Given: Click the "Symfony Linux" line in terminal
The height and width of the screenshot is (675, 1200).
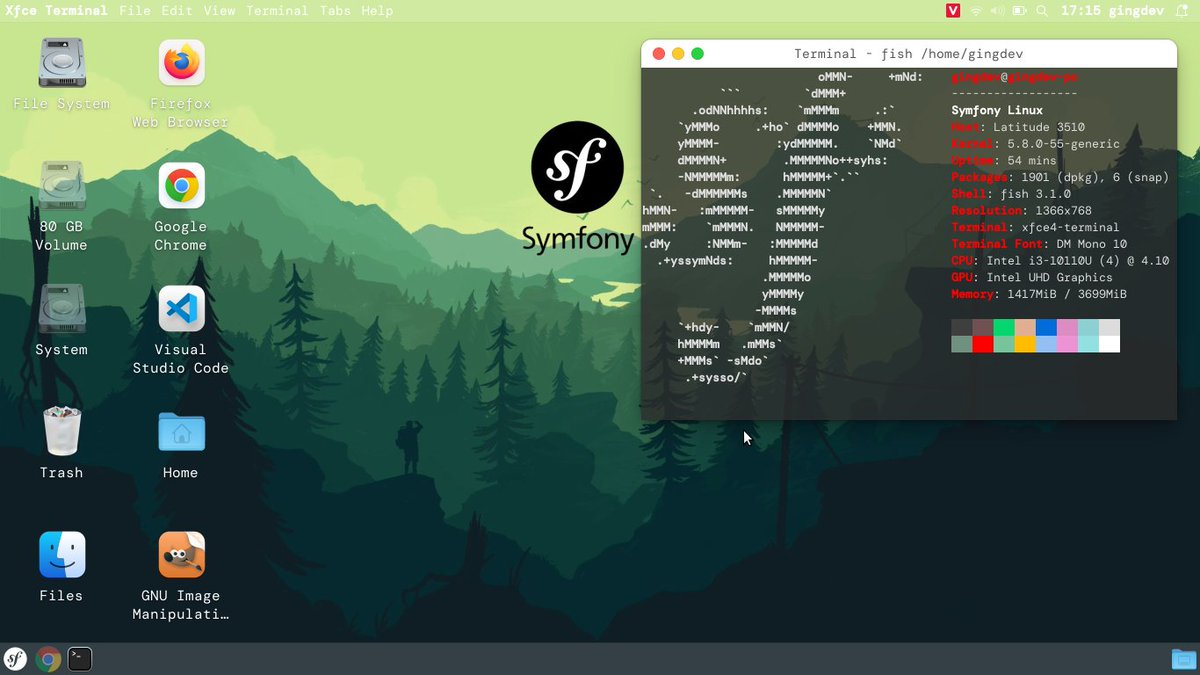Looking at the screenshot, I should tap(997, 111).
